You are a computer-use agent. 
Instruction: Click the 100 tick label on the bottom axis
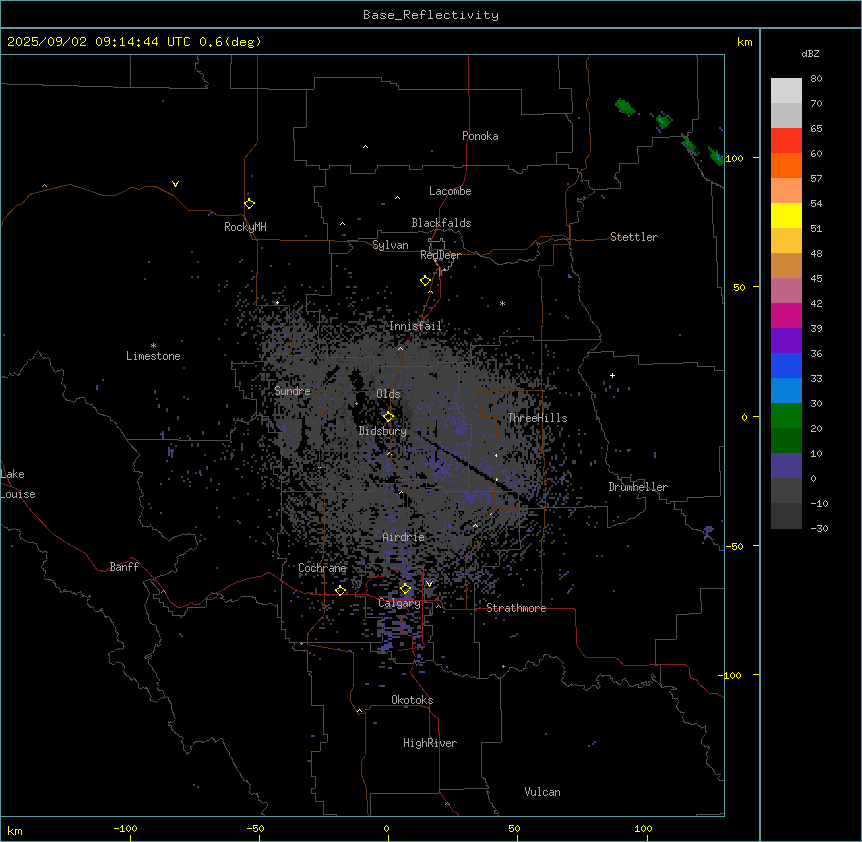(643, 828)
